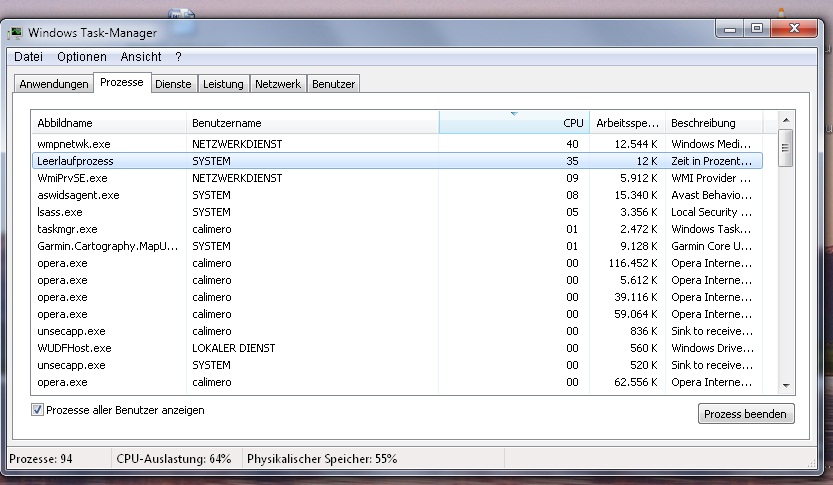Select unsecapp.exe run by SYSTEM
This screenshot has width=833, height=485.
[397, 365]
